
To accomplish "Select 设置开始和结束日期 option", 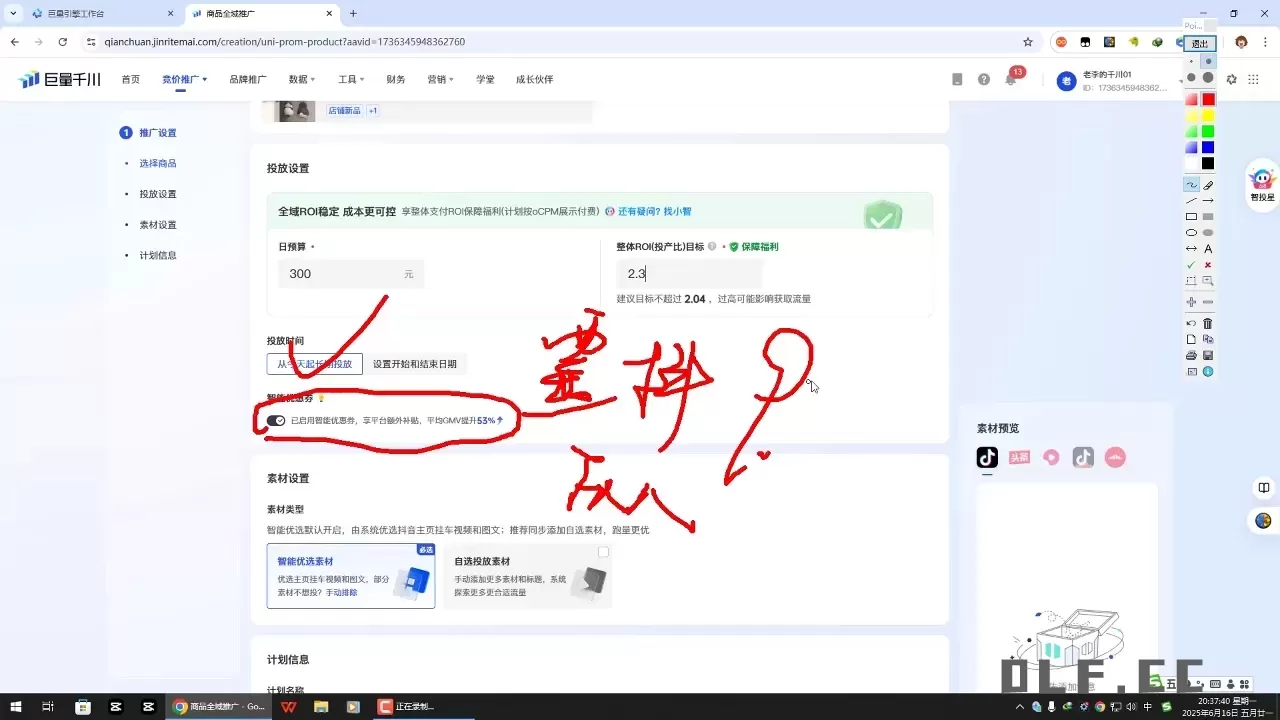I will tap(415, 363).
